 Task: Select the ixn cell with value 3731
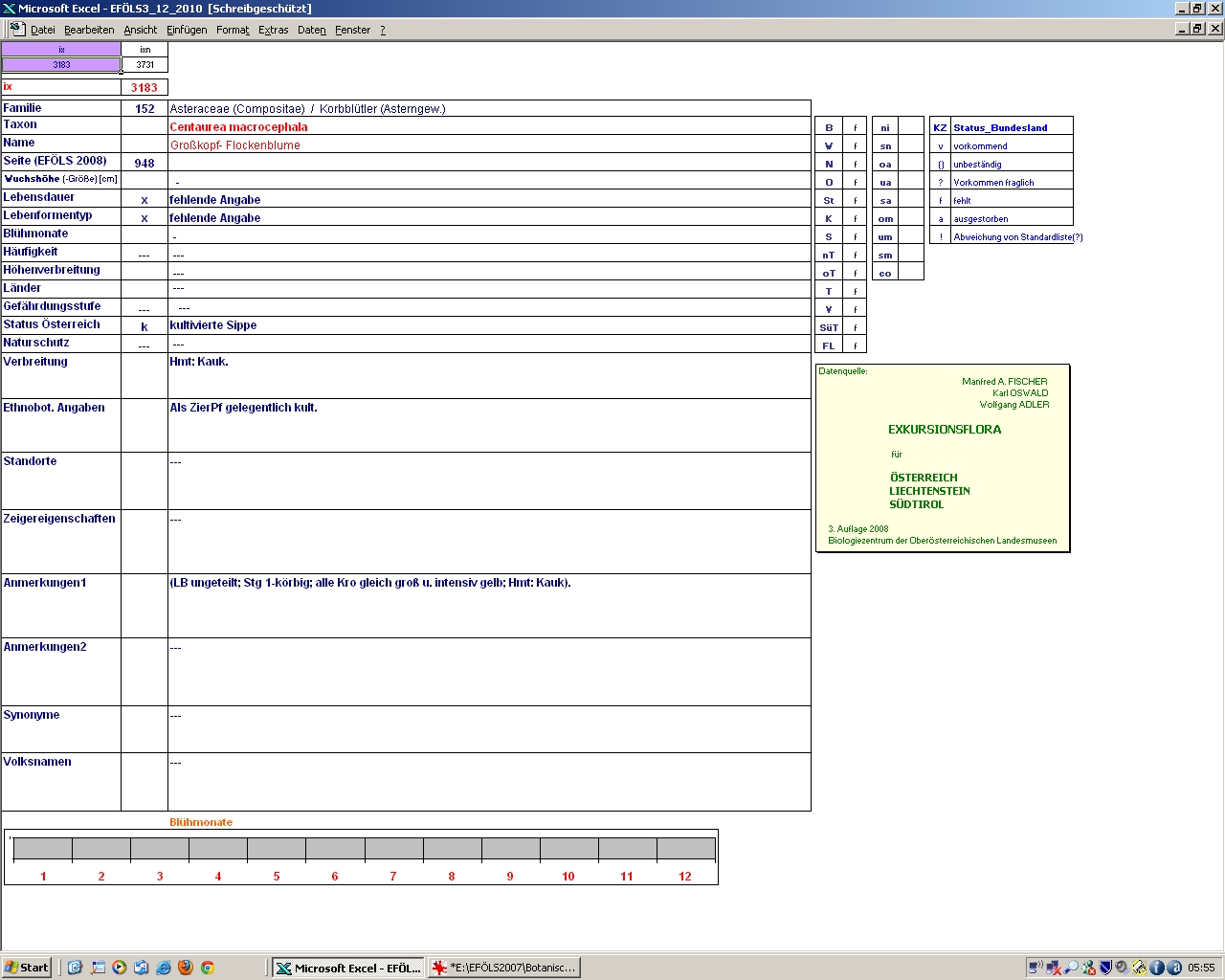pyautogui.click(x=145, y=65)
